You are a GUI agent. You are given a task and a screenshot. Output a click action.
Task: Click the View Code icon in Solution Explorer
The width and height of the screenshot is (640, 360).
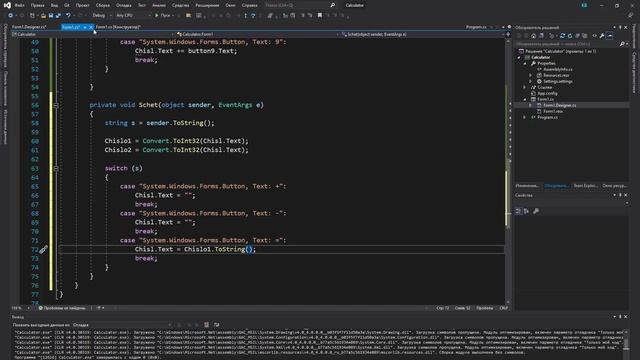coord(594,36)
